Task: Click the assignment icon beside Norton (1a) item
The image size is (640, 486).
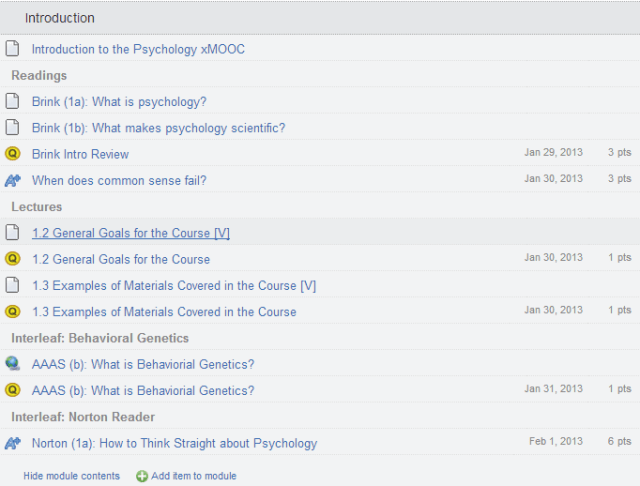Action: click(12, 443)
